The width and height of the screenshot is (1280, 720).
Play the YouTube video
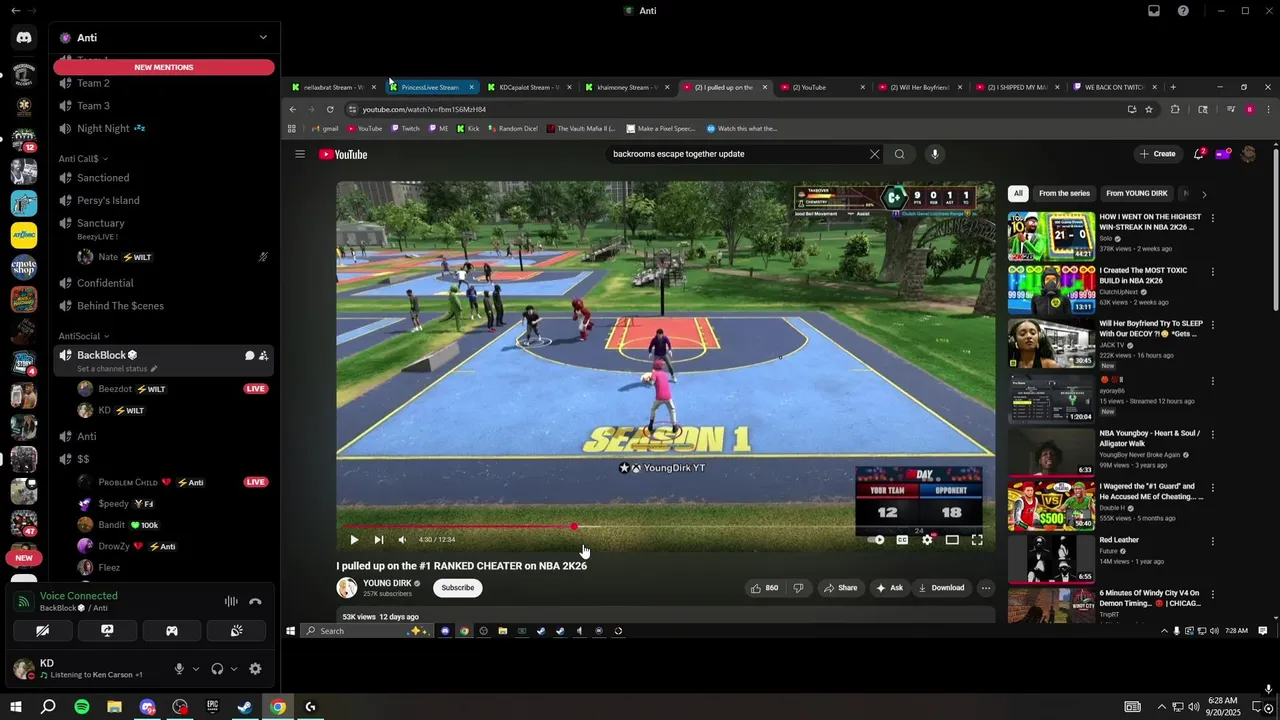pos(354,539)
